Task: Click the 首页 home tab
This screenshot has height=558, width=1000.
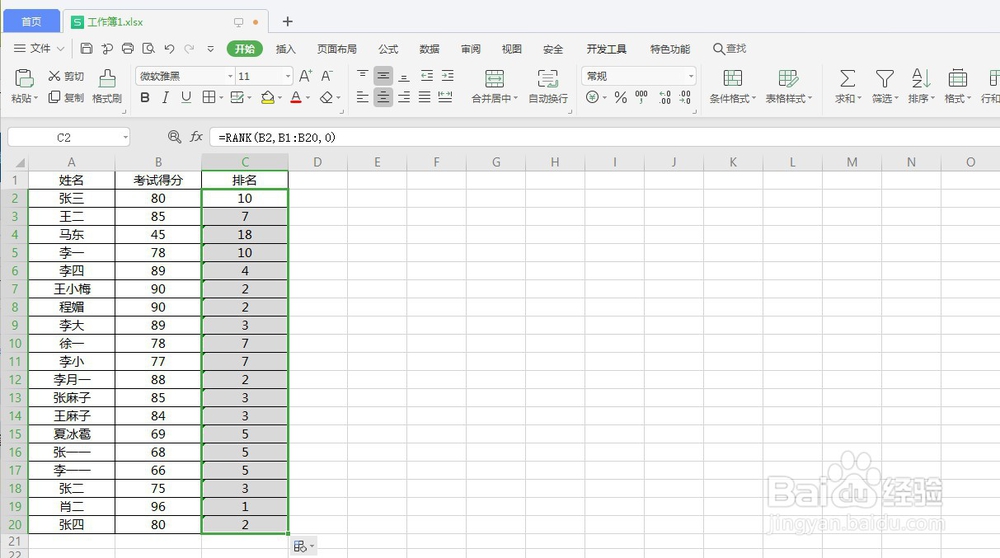Action: click(31, 22)
